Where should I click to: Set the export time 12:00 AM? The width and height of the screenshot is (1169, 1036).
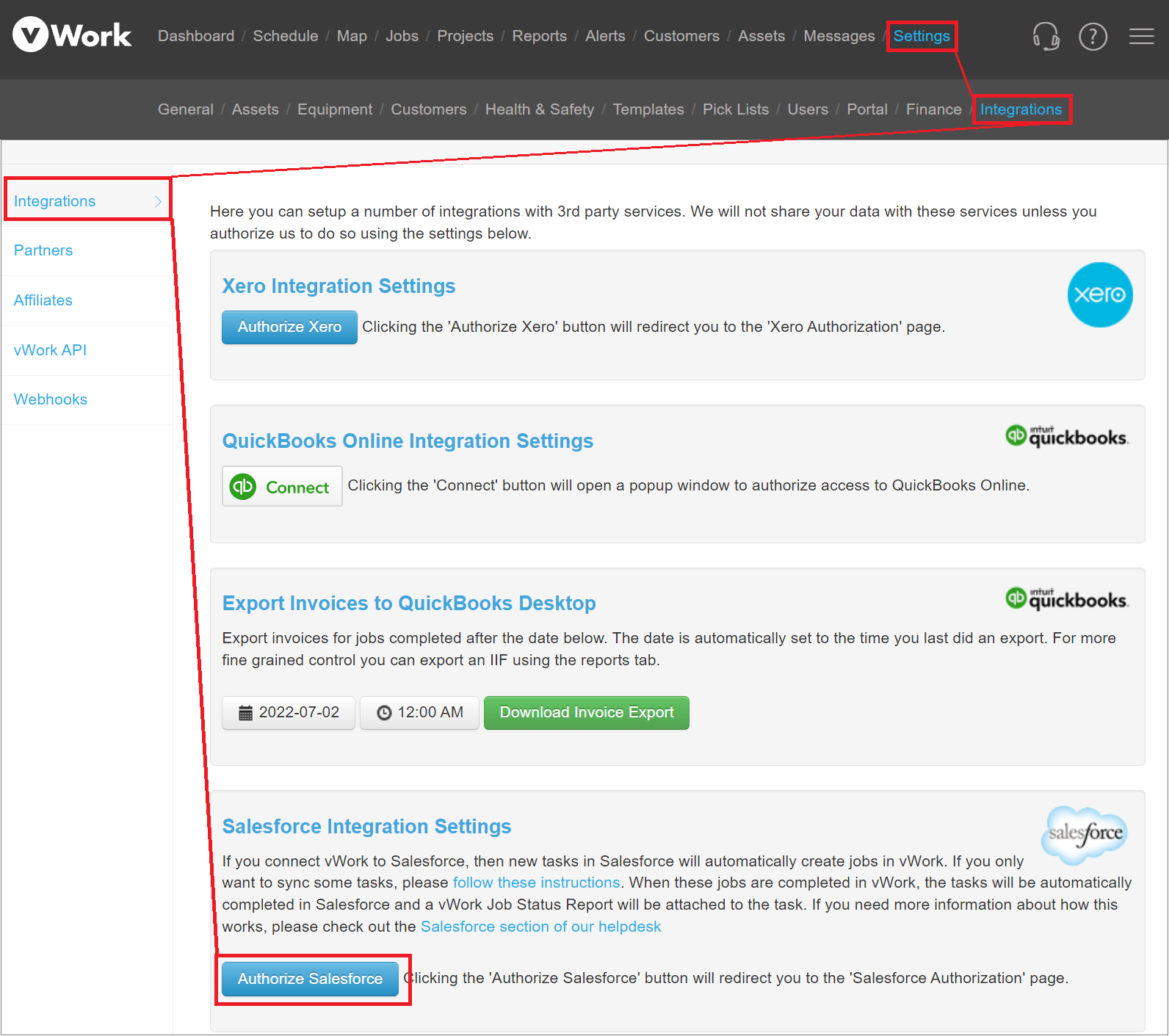(x=419, y=713)
